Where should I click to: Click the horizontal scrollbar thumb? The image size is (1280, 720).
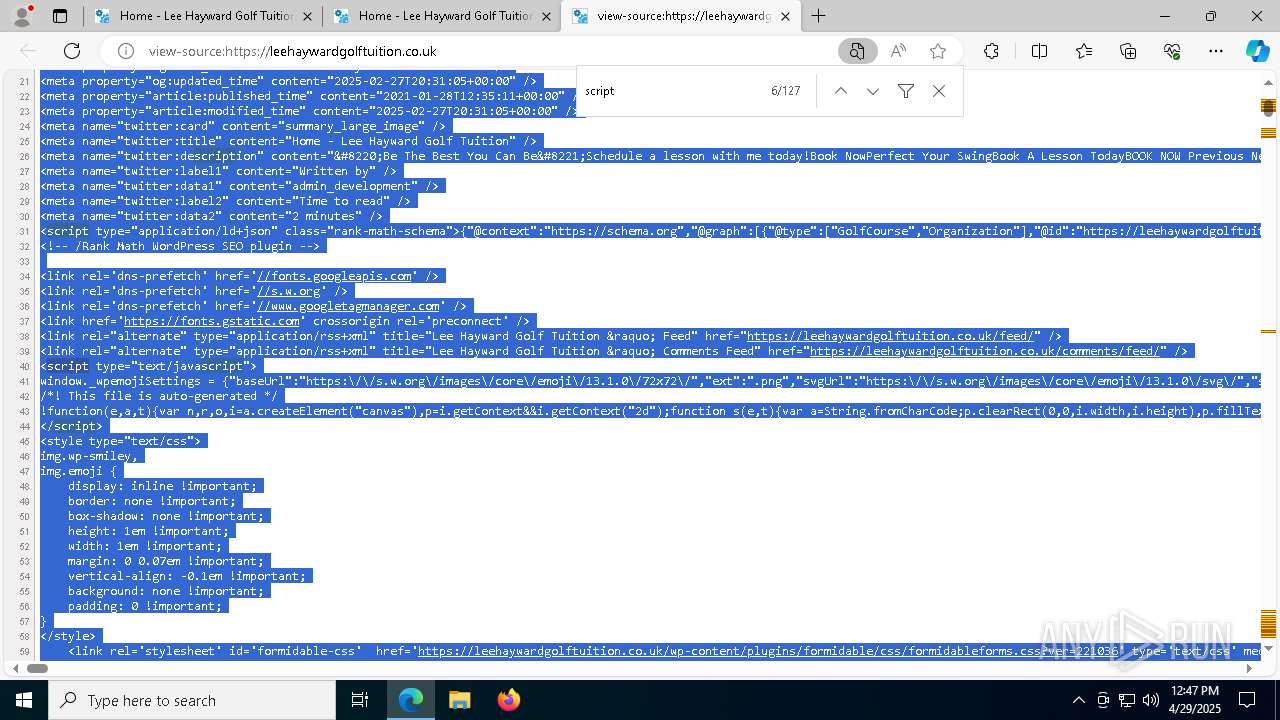click(37, 668)
